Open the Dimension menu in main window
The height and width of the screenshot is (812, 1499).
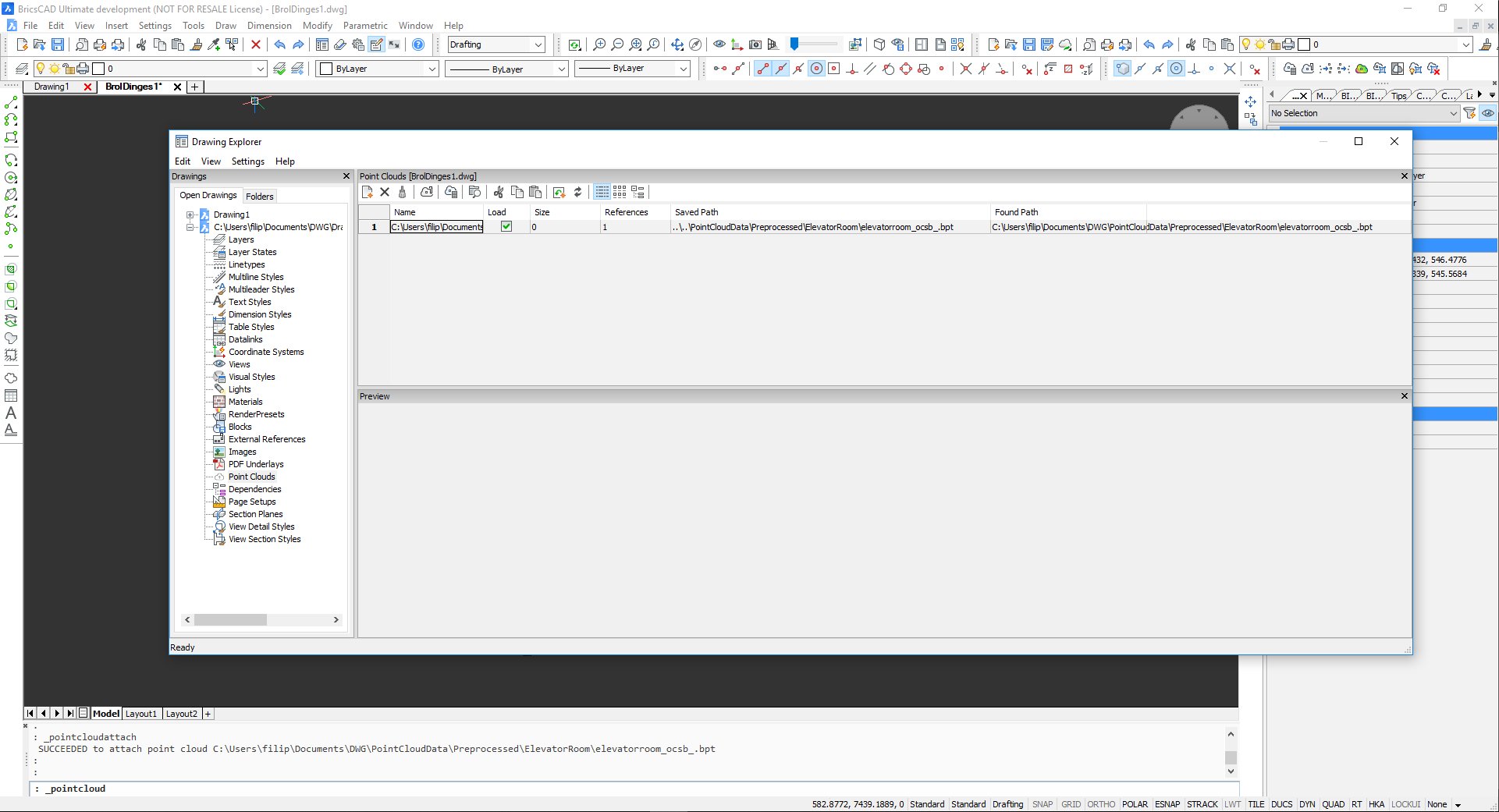click(x=269, y=26)
